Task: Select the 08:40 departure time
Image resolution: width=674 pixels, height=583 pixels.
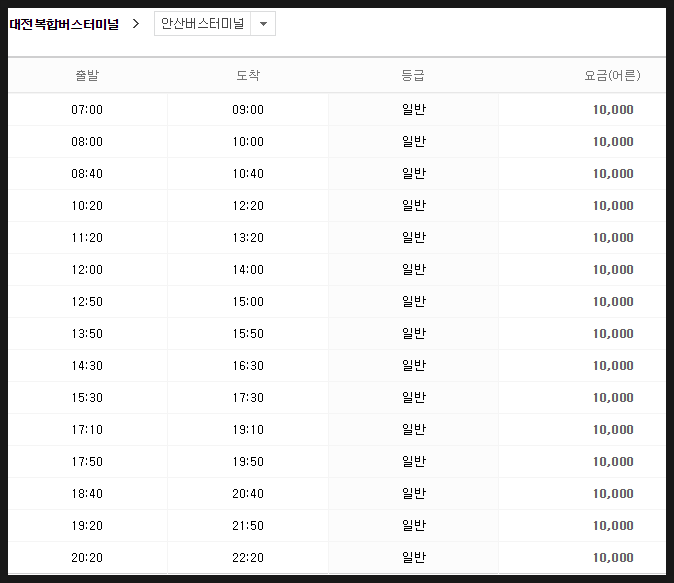Action: coord(87,174)
